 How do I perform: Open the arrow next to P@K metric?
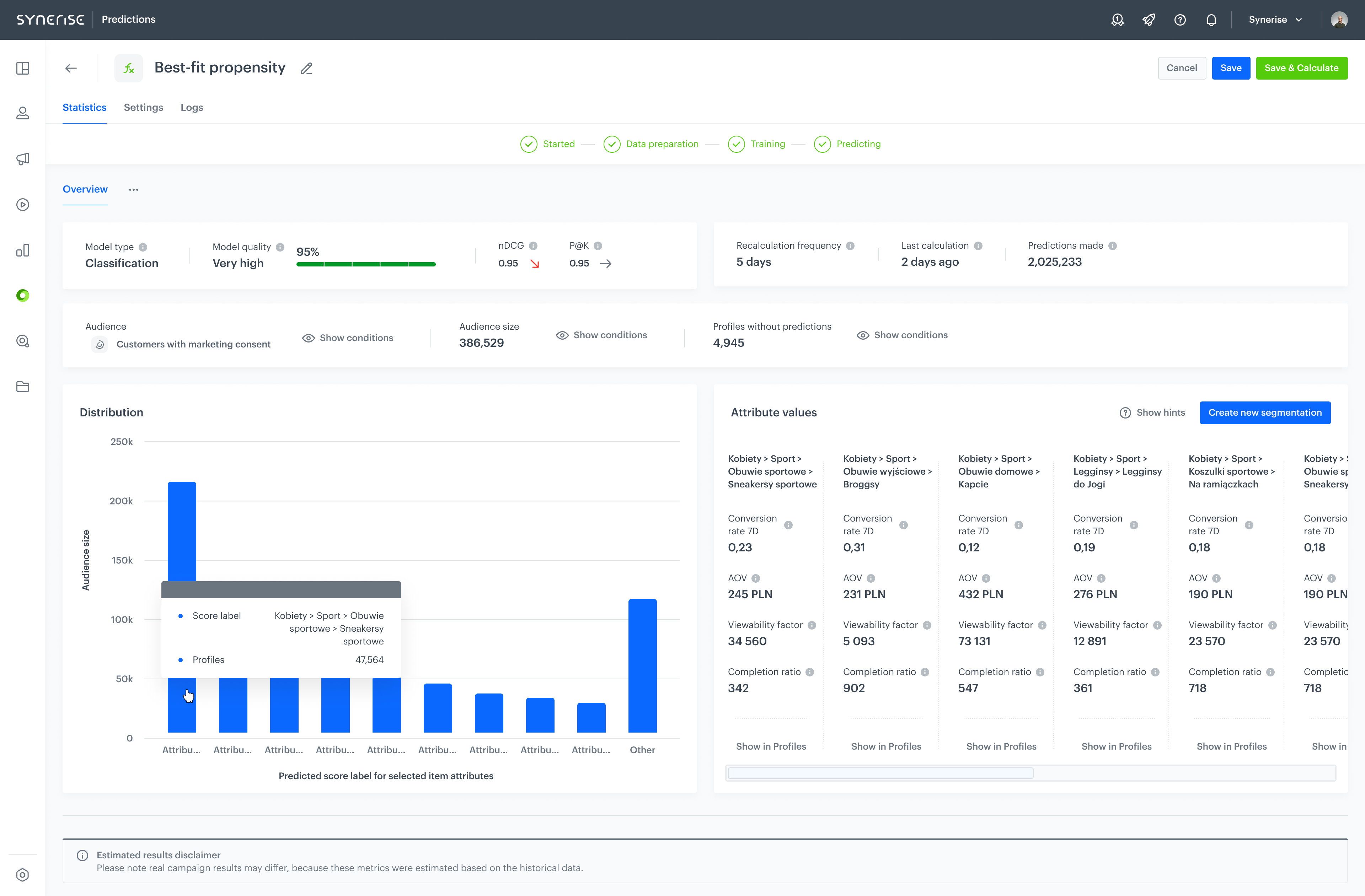pos(606,264)
